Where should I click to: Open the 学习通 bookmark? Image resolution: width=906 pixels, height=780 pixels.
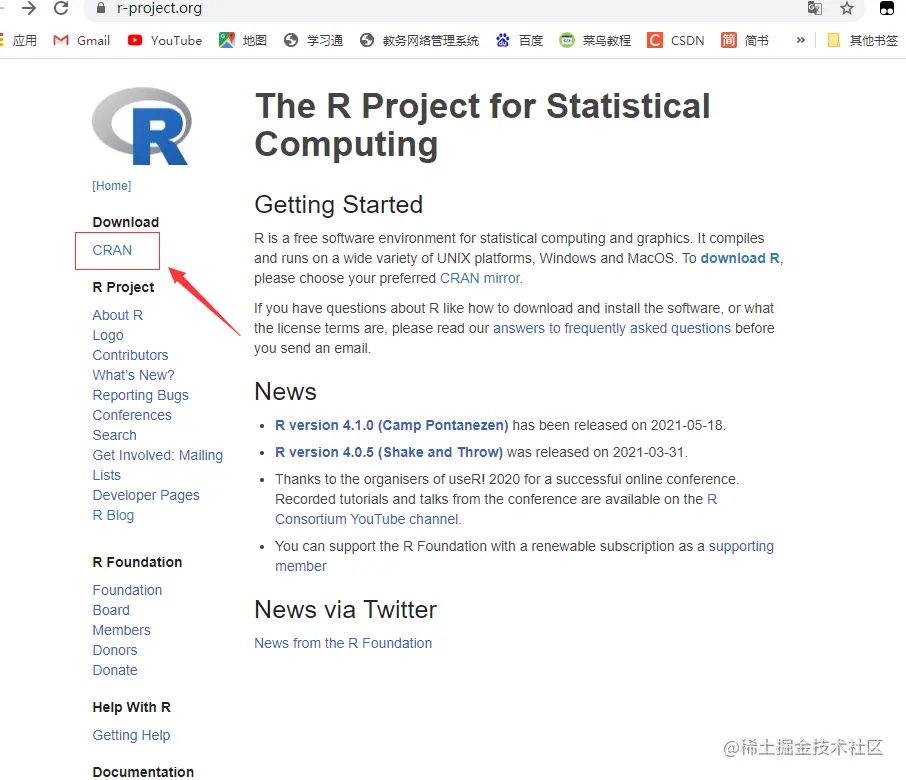click(314, 40)
